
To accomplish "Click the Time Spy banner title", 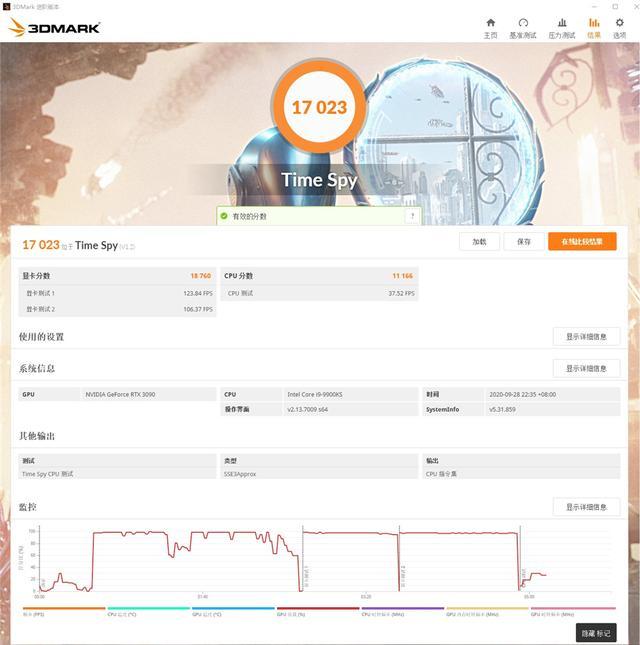I will coord(319,180).
